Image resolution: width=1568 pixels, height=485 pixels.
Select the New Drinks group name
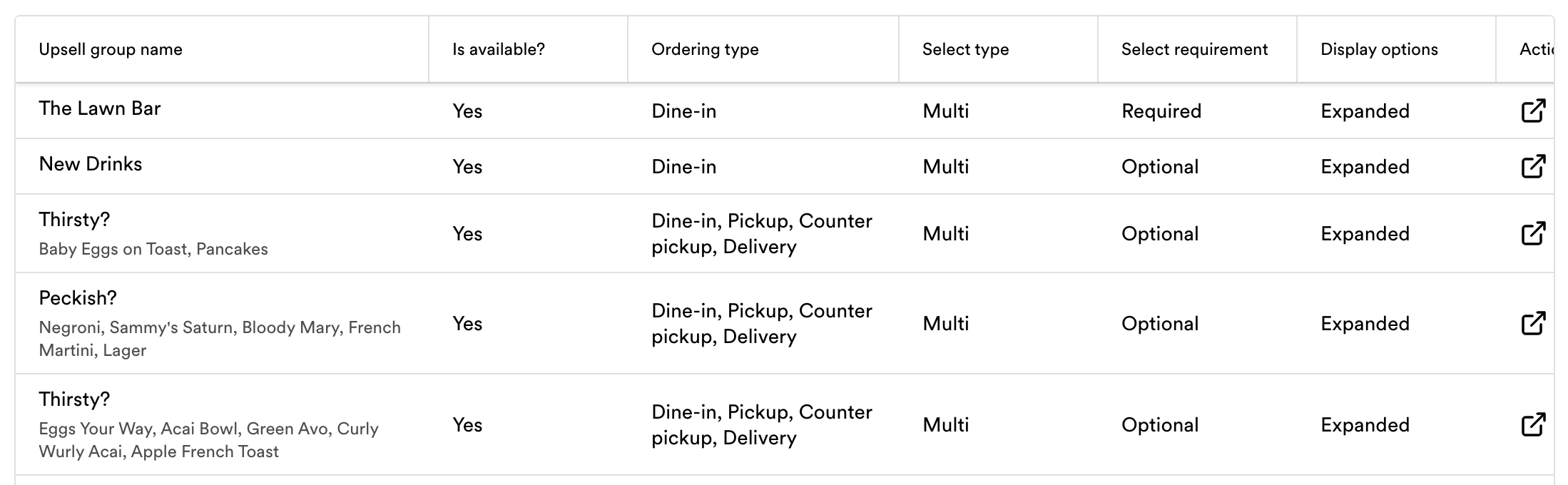click(91, 164)
